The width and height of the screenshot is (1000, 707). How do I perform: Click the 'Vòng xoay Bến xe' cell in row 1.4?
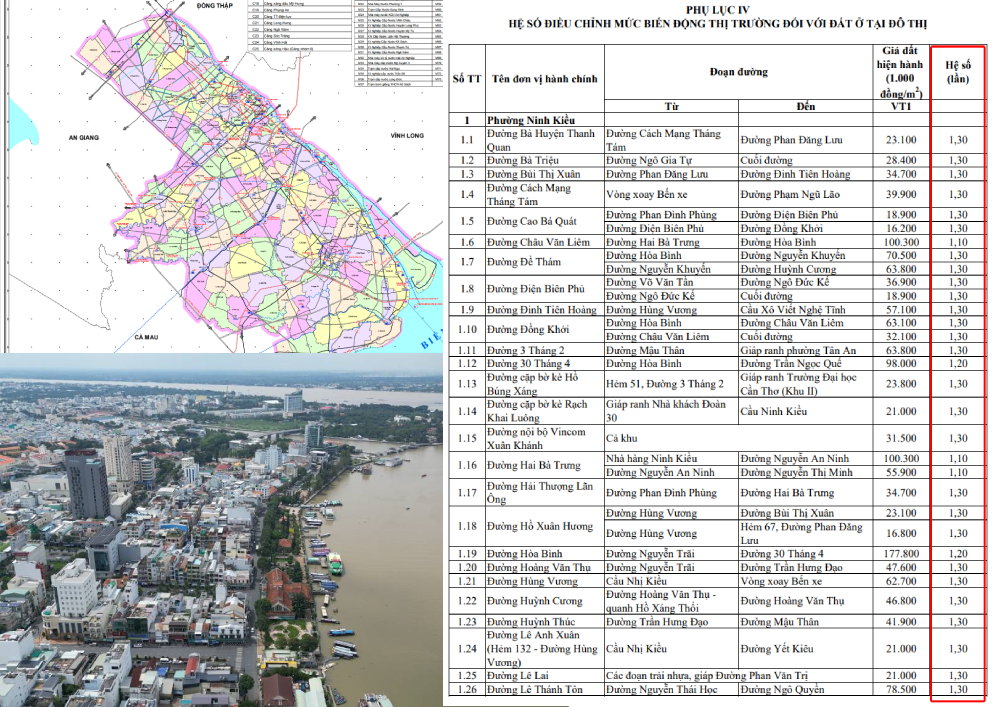(x=647, y=194)
